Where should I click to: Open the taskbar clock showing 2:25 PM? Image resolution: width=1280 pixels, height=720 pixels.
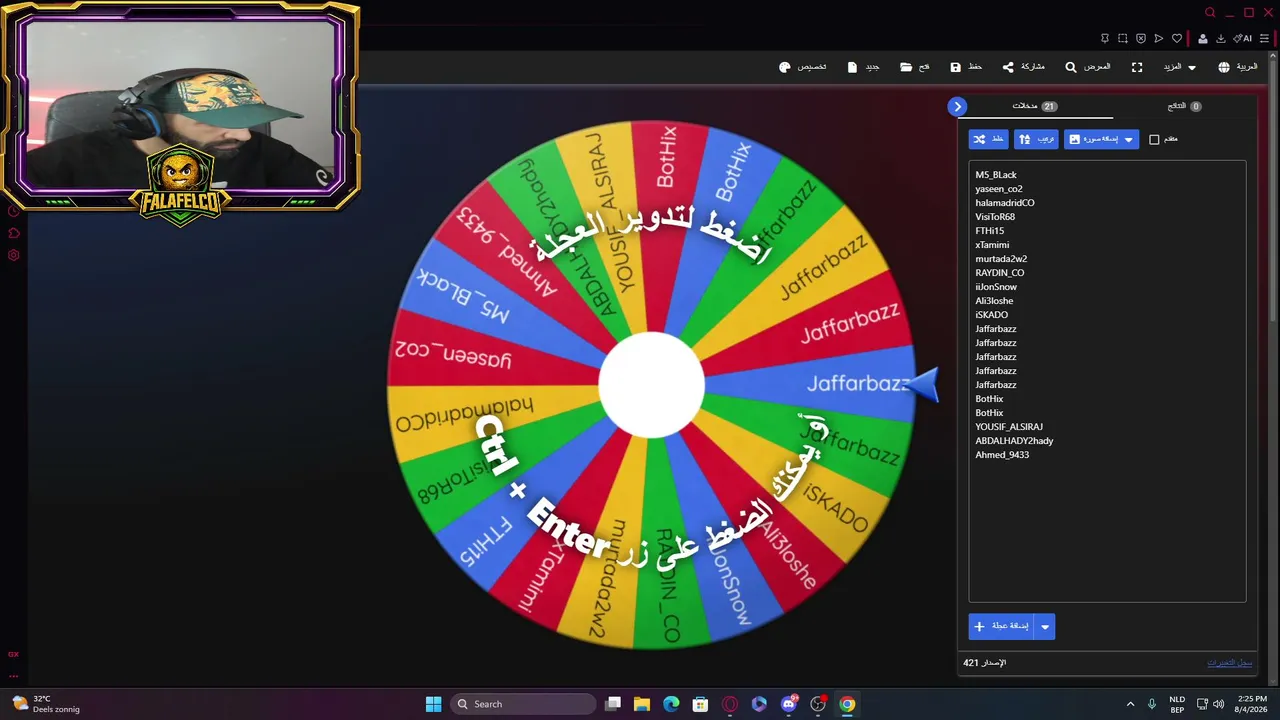pos(1252,704)
